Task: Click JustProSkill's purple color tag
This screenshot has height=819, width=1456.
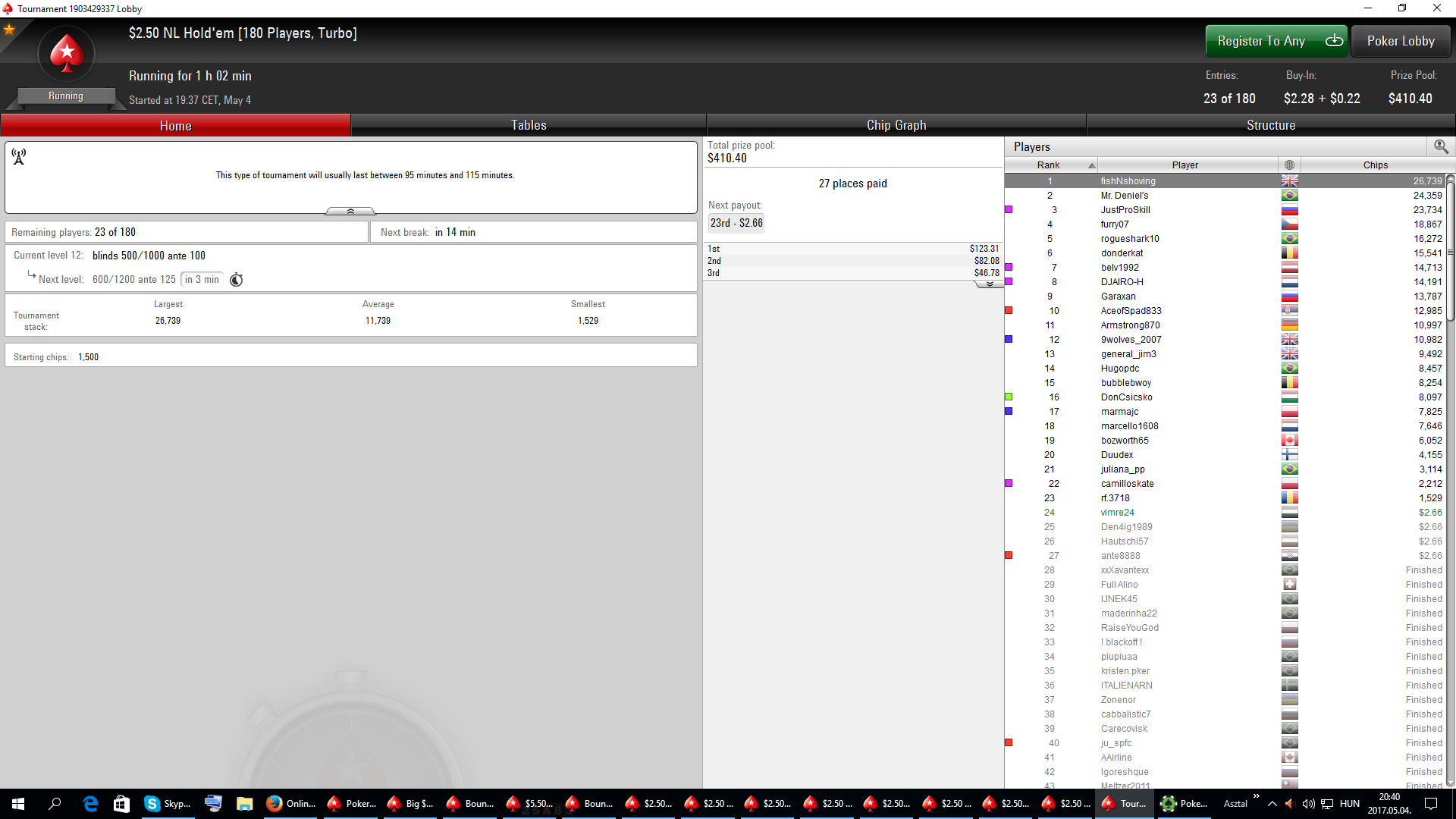Action: point(1009,209)
